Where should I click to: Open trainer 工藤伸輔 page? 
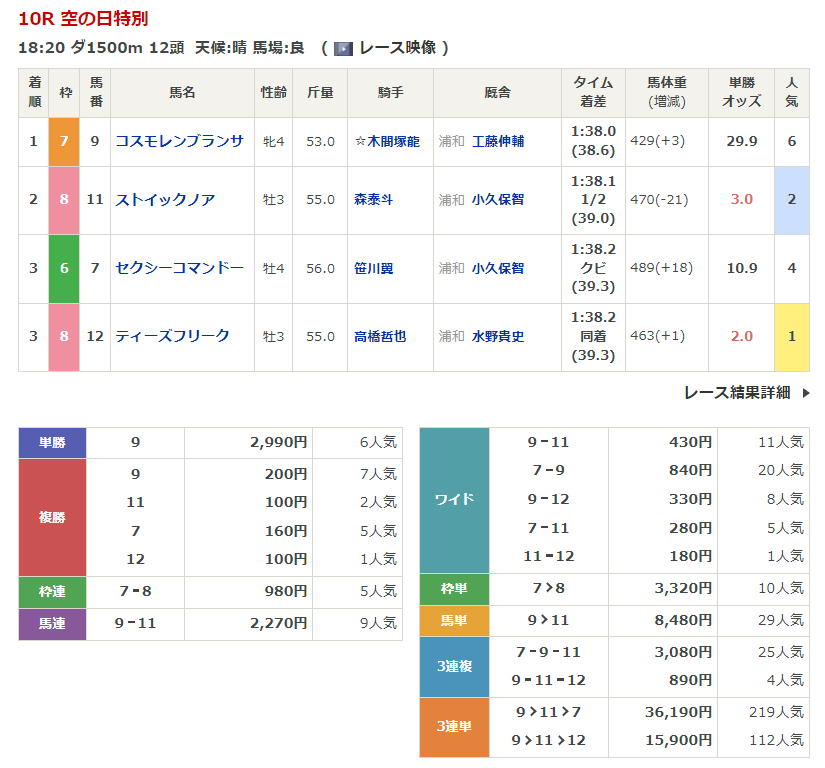tap(497, 142)
